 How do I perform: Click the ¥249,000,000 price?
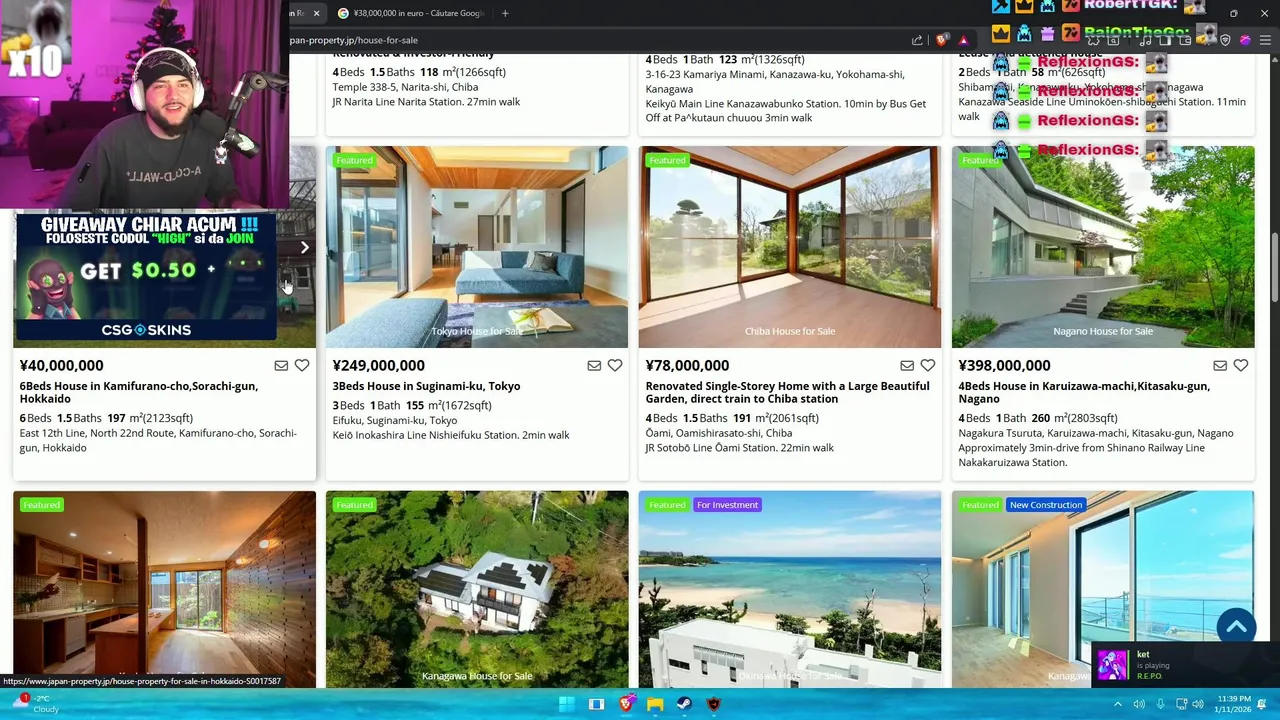pos(378,366)
